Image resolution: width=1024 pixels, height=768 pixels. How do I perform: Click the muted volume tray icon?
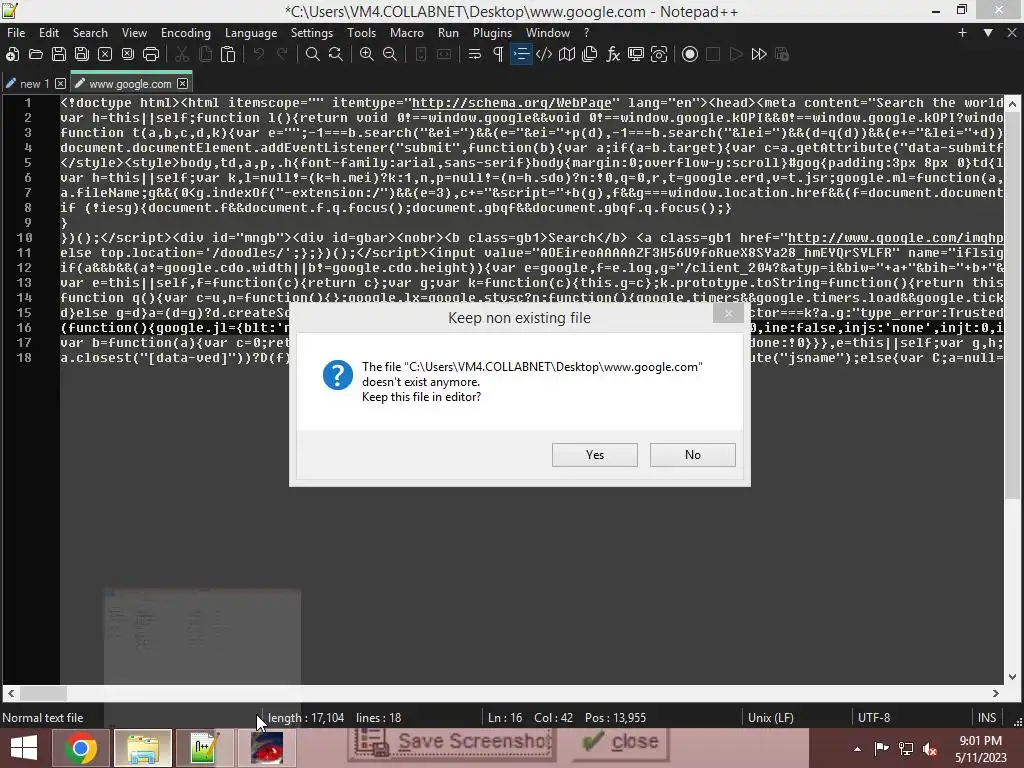coord(930,748)
